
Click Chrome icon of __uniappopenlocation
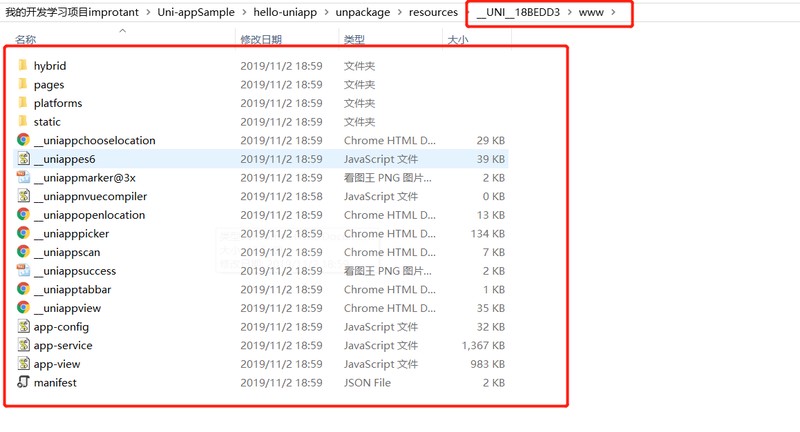pyautogui.click(x=23, y=214)
